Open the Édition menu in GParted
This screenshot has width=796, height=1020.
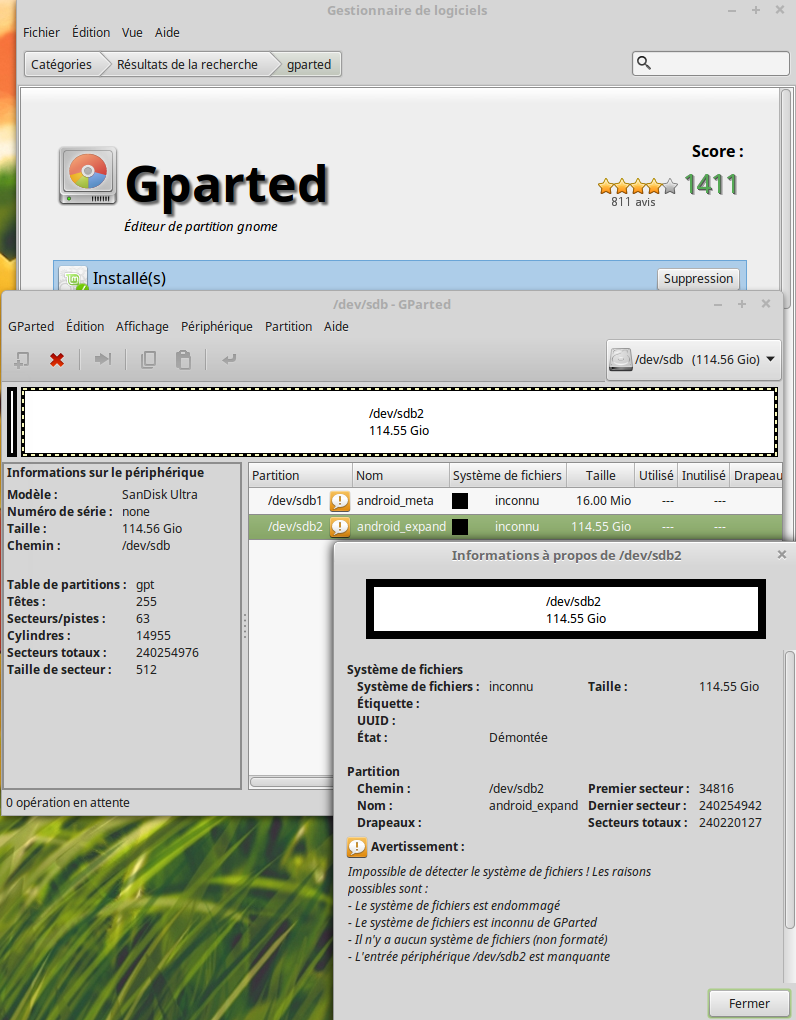tap(85, 327)
